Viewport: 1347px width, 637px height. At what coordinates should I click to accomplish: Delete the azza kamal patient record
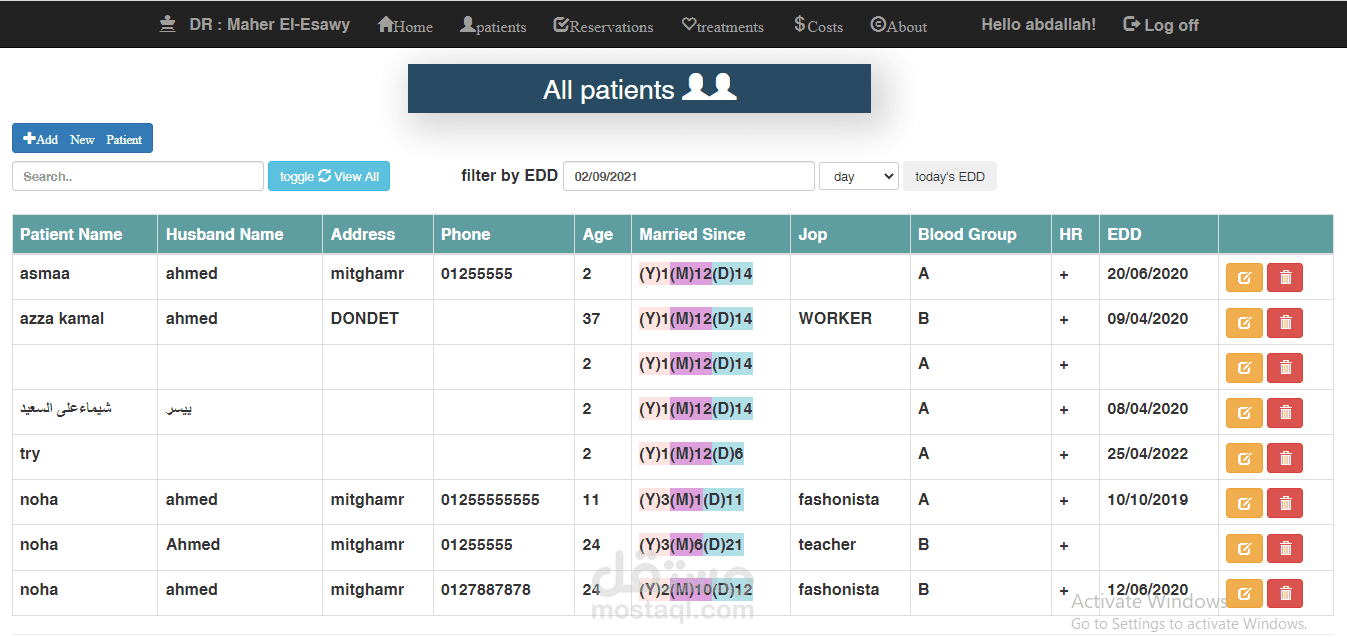pyautogui.click(x=1285, y=323)
